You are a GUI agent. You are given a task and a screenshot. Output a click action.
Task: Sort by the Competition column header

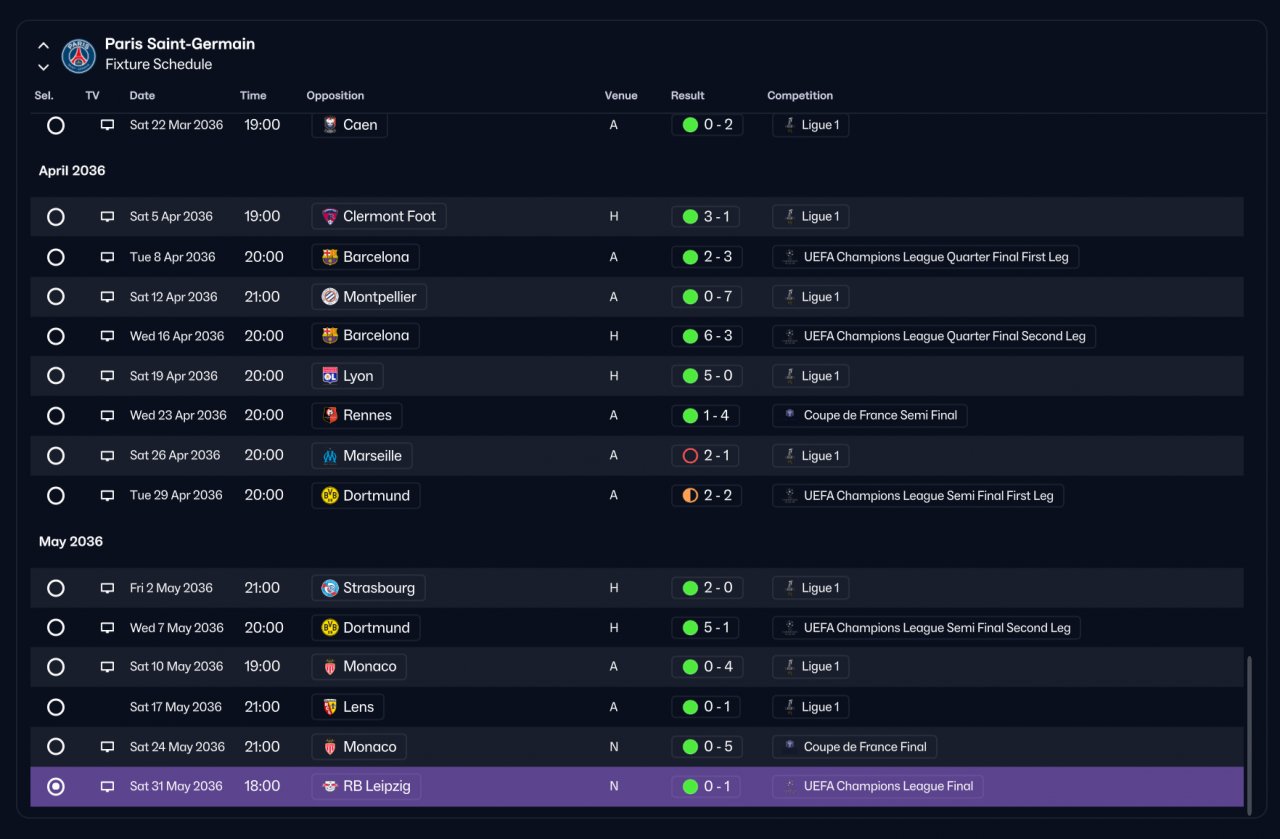click(800, 96)
